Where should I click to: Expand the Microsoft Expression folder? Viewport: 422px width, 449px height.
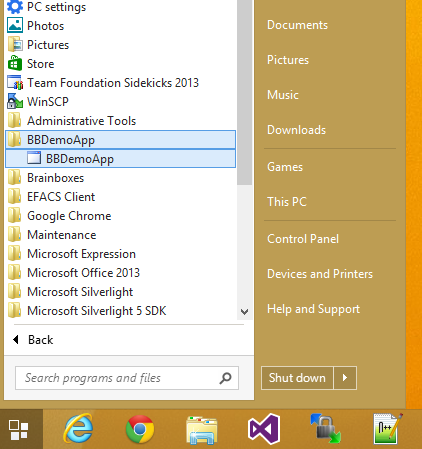point(72,254)
